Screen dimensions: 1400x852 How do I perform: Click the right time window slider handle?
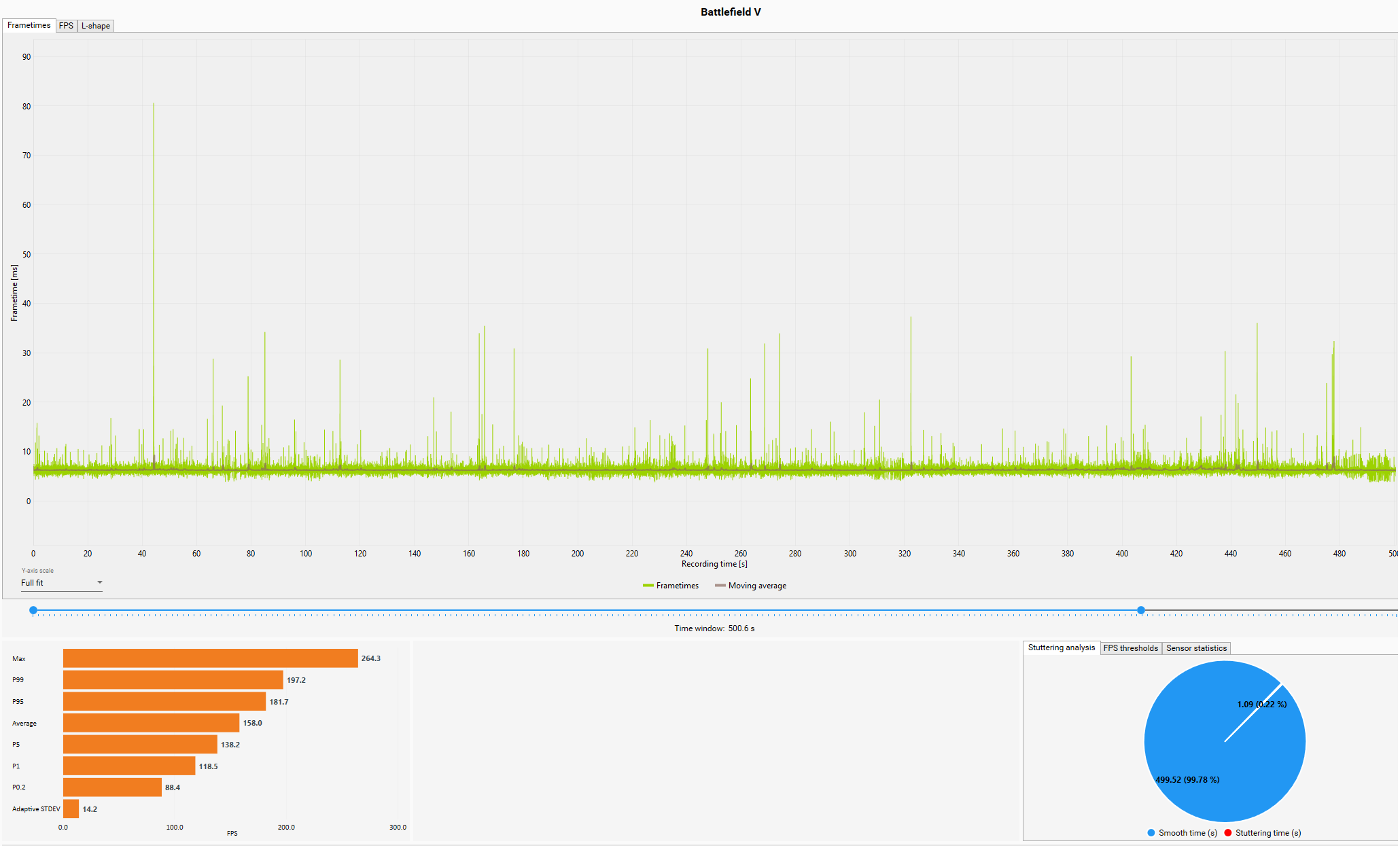[x=1141, y=610]
